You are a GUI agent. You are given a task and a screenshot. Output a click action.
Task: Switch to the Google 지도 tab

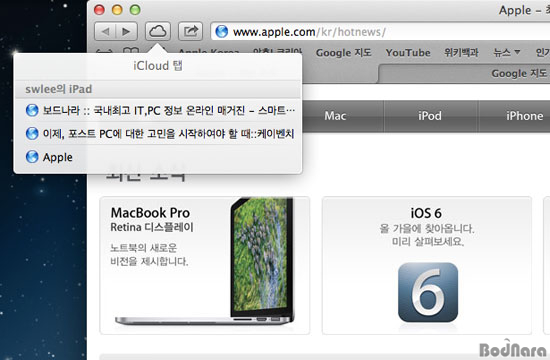point(464,73)
